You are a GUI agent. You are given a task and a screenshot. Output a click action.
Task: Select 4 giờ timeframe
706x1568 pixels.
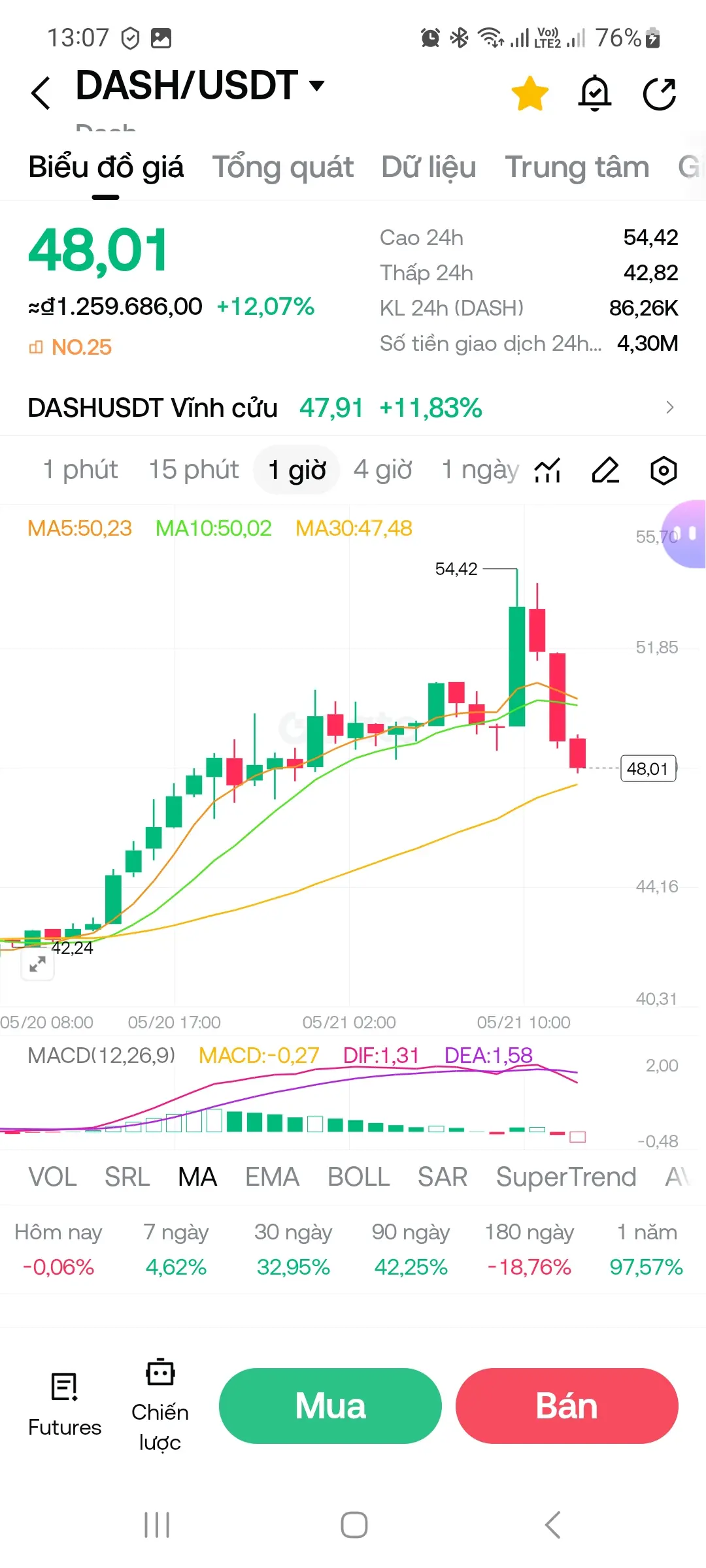click(383, 470)
